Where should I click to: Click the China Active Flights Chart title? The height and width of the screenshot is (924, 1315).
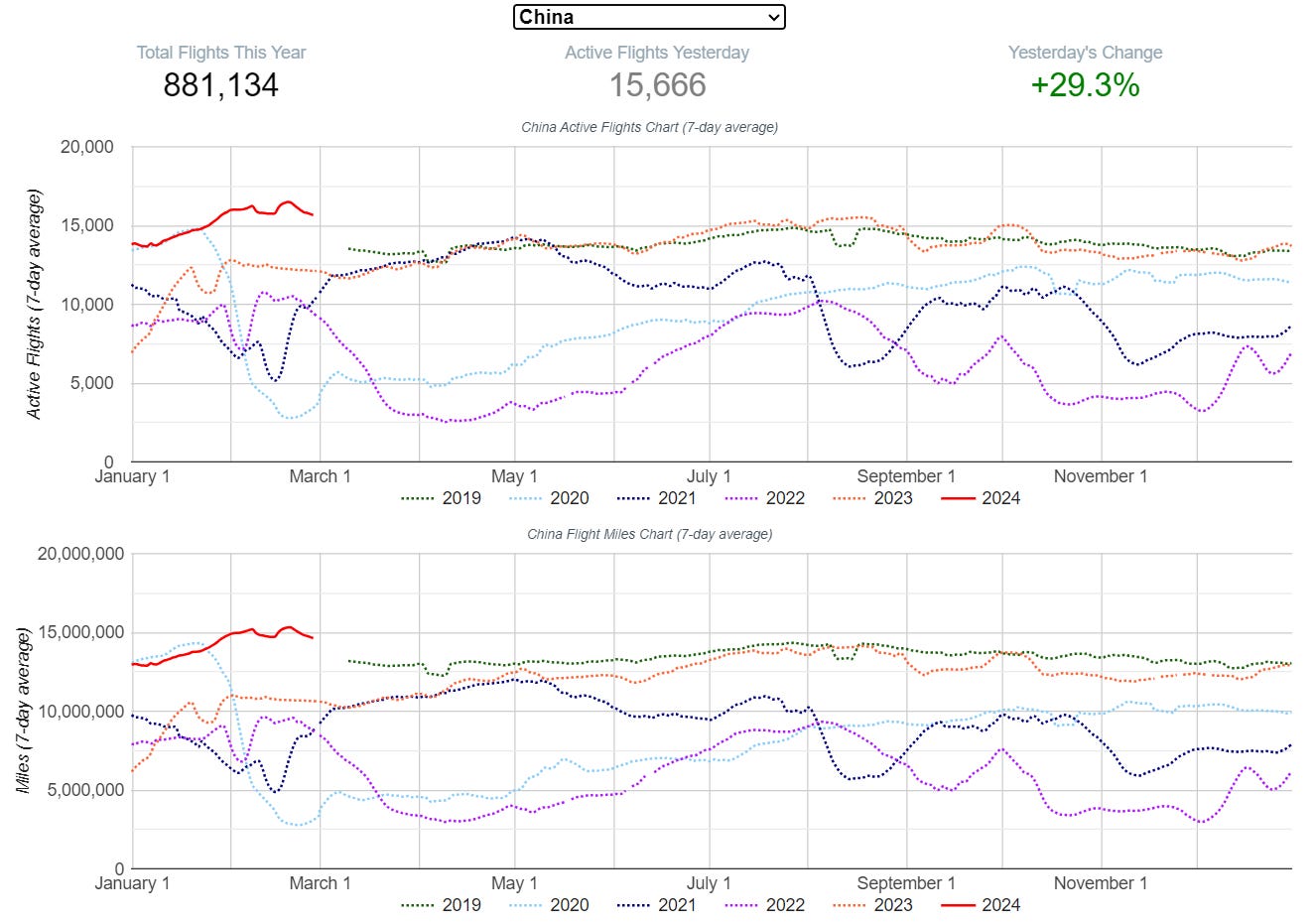coord(649,127)
